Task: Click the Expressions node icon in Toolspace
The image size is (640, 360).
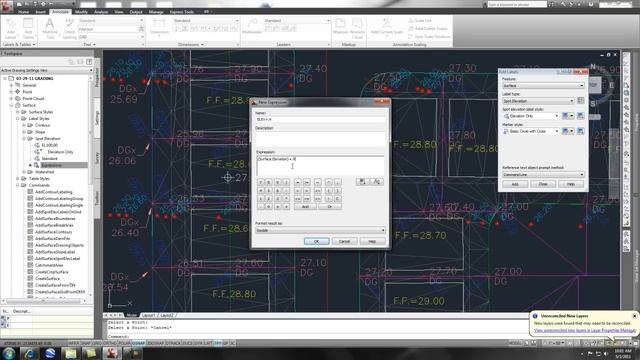Action: click(x=36, y=165)
